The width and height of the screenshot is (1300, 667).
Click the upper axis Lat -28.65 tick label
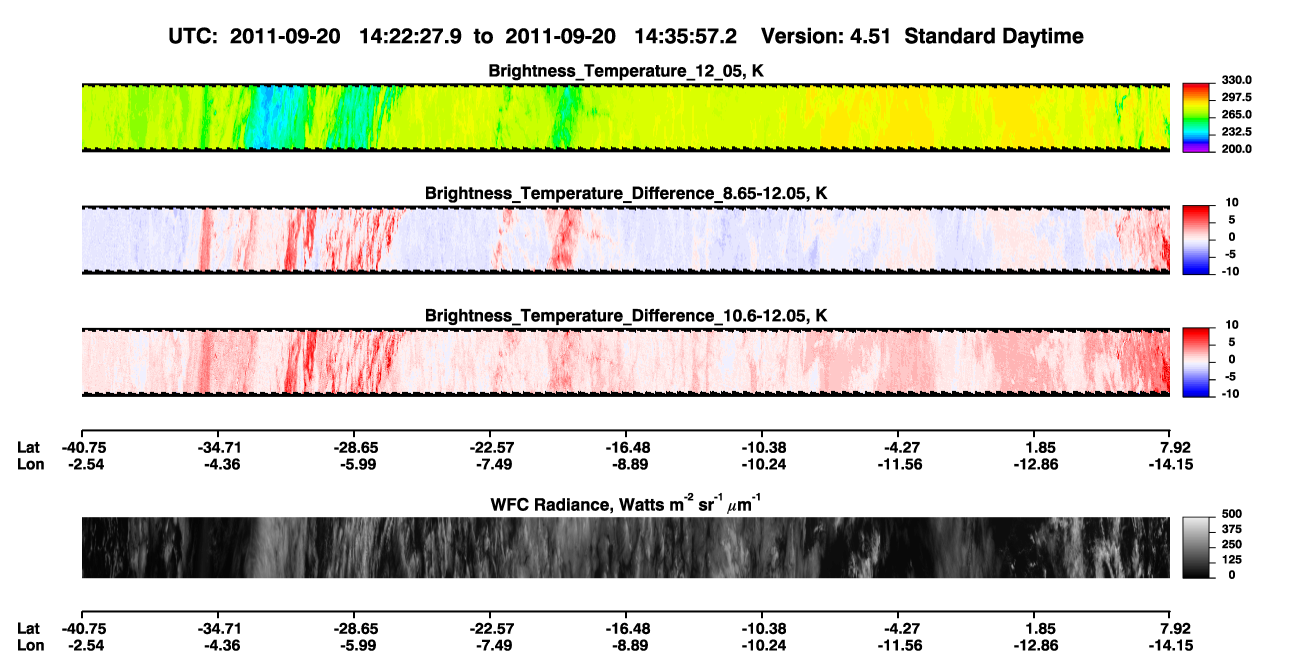(353, 447)
